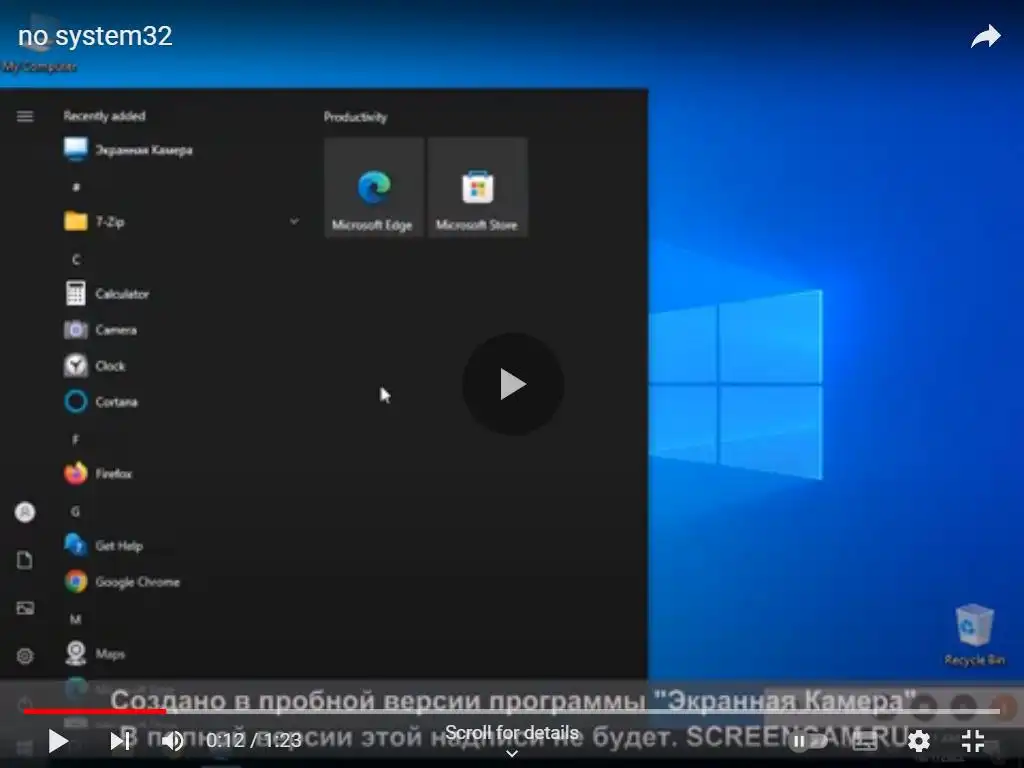Open Pictures from the Start sidebar
This screenshot has height=768, width=1024.
tap(25, 608)
